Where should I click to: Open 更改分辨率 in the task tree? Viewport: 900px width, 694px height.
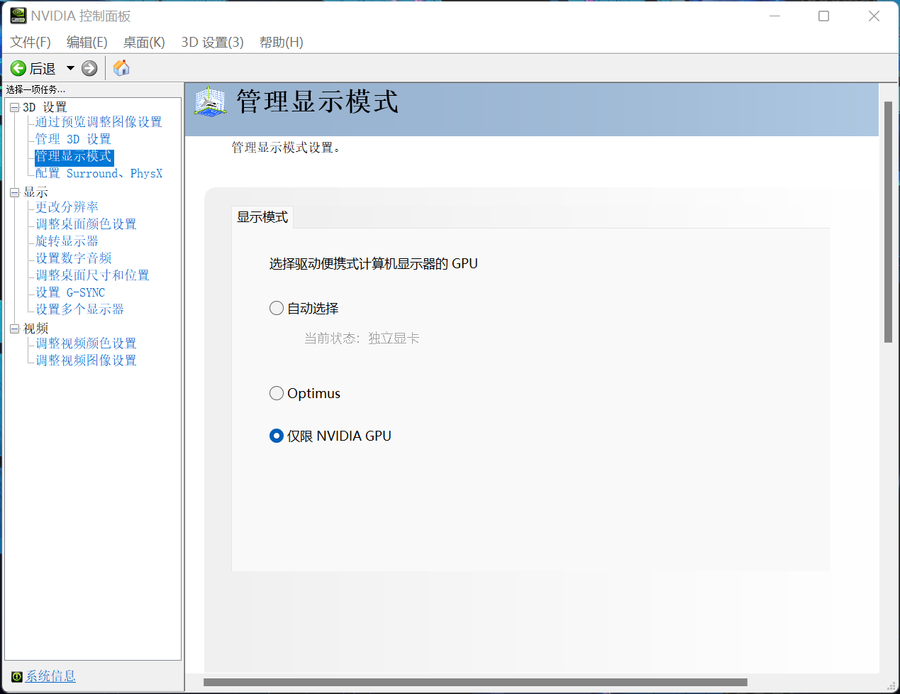click(67, 207)
